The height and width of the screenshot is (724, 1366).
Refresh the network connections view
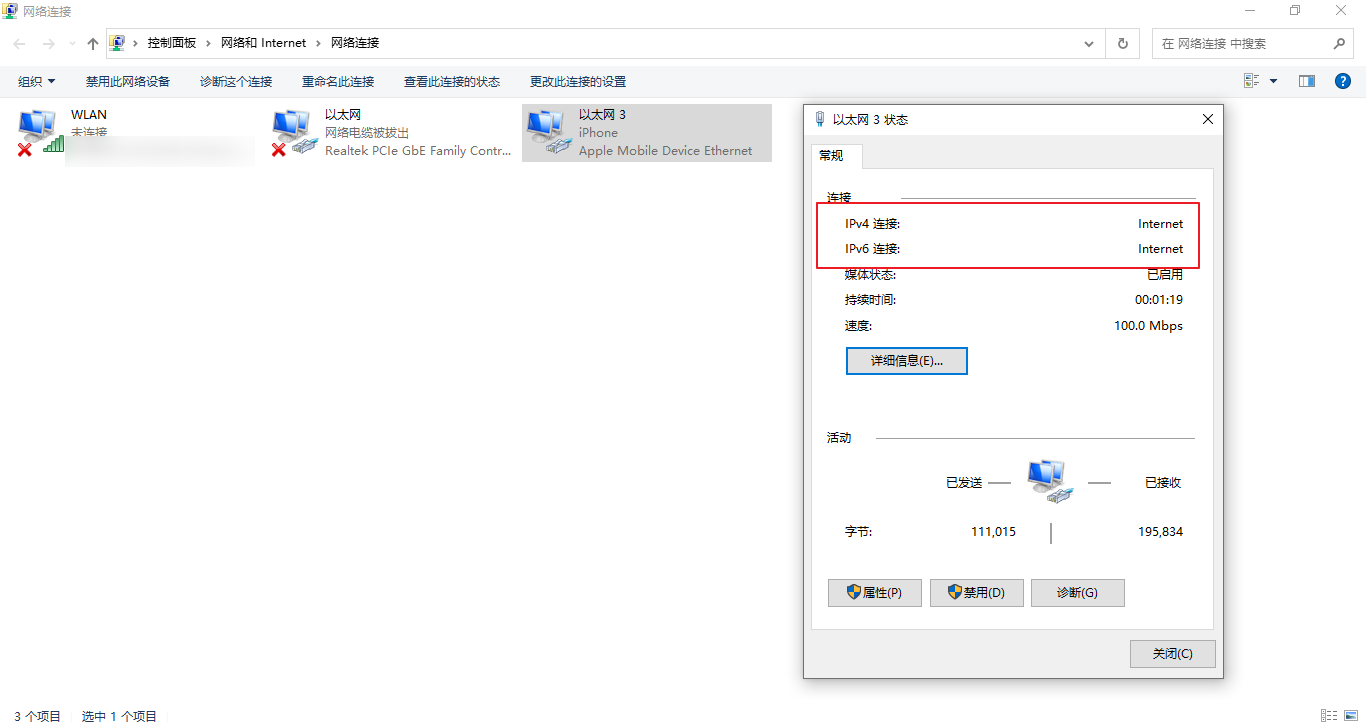click(x=1122, y=44)
